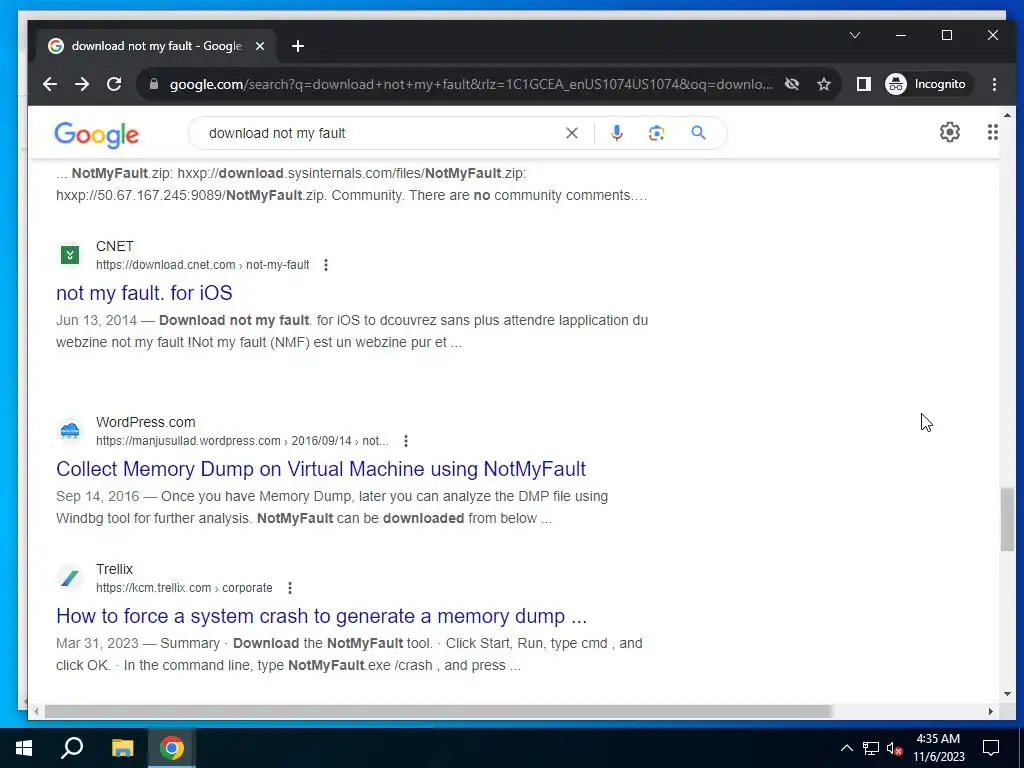Open the clock and date flyout
This screenshot has height=768, width=1024.
coord(938,748)
